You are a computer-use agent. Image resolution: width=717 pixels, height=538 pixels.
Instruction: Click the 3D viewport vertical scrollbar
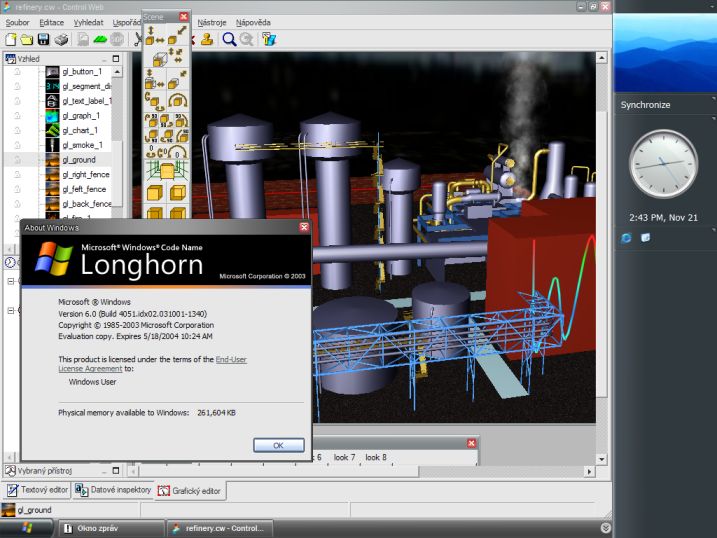[x=602, y=250]
